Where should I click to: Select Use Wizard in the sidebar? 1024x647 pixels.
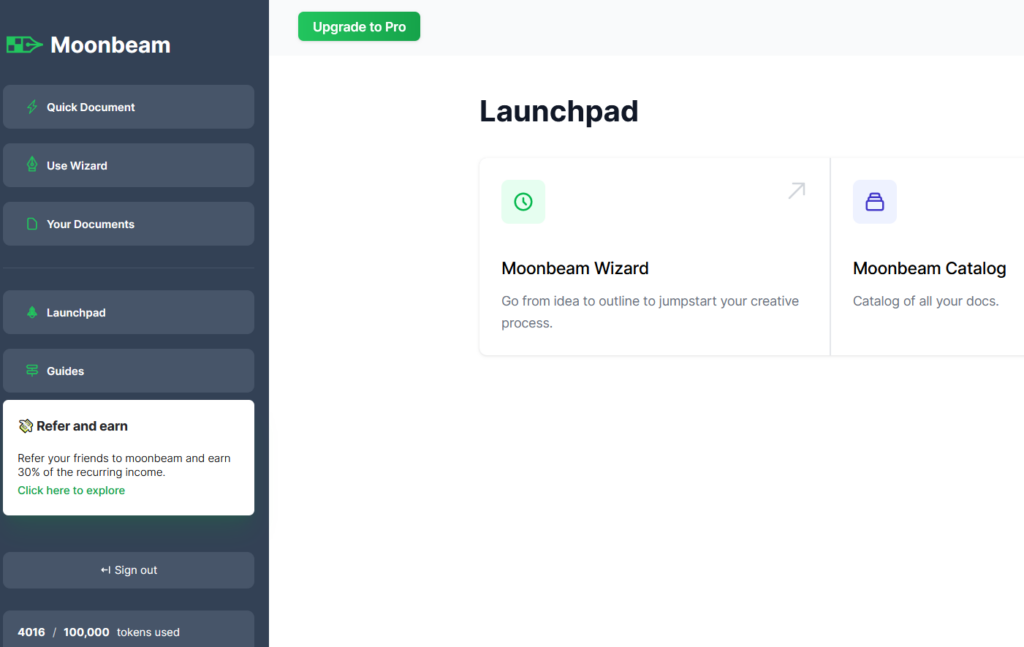tap(129, 165)
